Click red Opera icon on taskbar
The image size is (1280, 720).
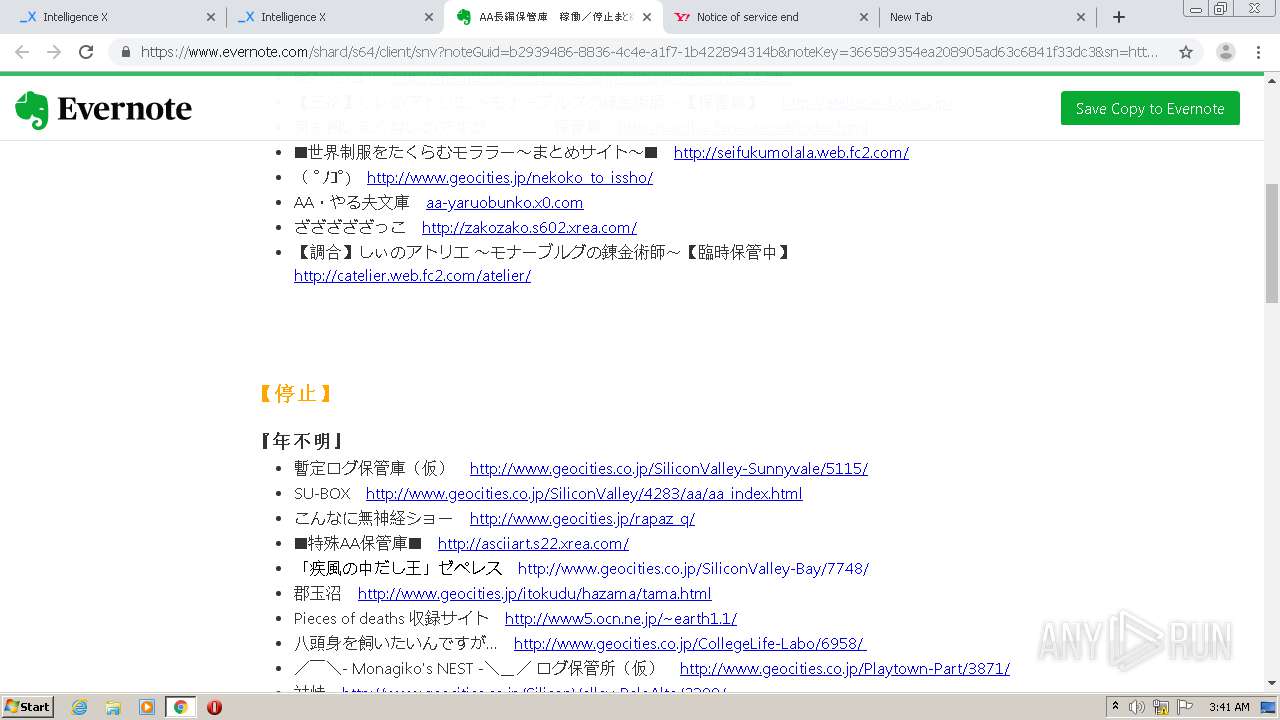click(214, 707)
